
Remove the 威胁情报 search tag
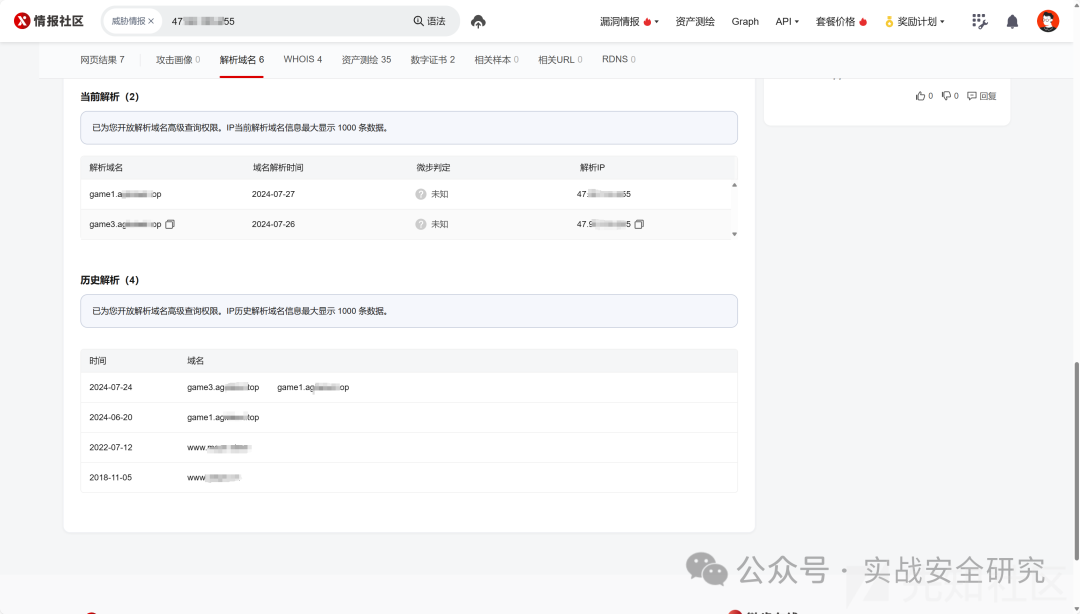pyautogui.click(x=151, y=21)
